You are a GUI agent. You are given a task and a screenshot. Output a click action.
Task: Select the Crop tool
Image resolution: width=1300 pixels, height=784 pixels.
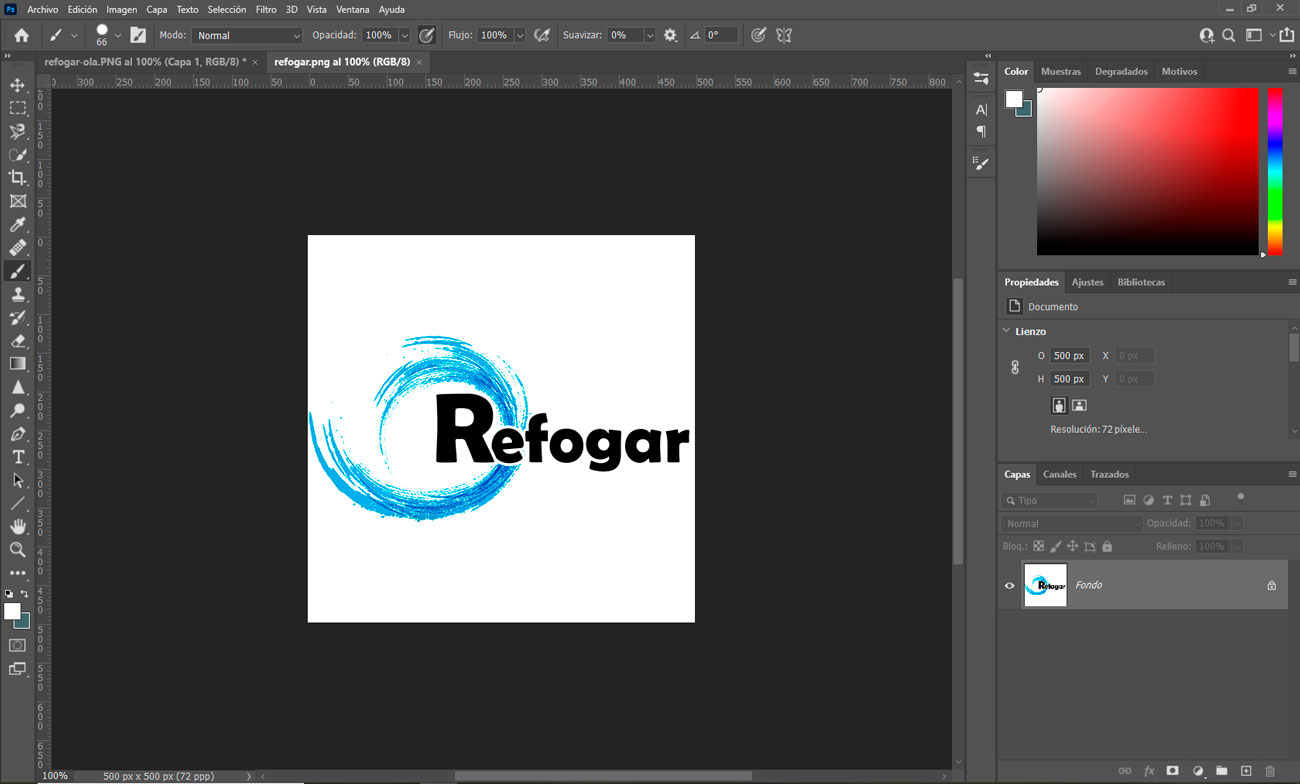(x=17, y=178)
